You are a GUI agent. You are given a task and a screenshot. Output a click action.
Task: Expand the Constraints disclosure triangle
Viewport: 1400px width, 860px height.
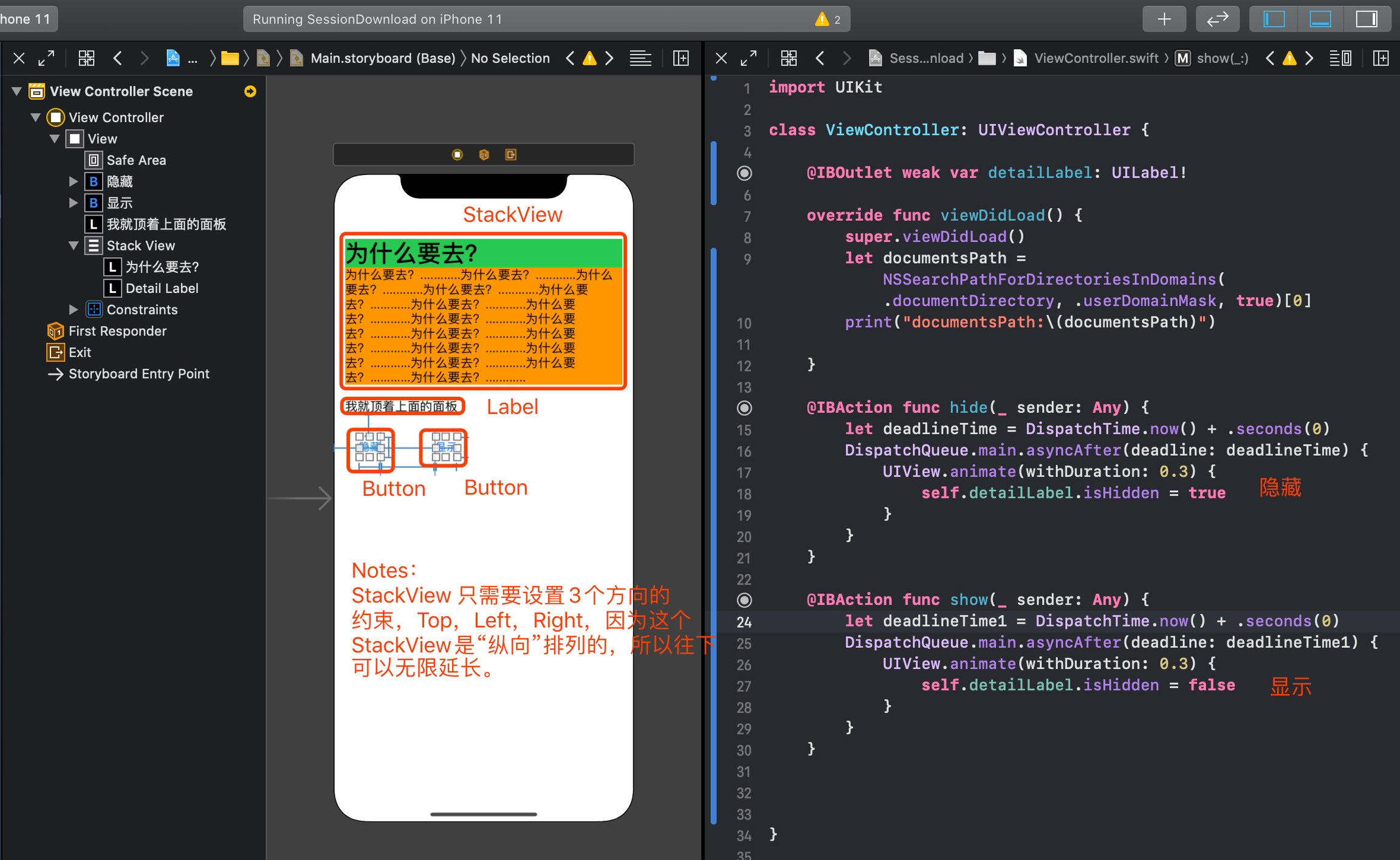point(74,309)
